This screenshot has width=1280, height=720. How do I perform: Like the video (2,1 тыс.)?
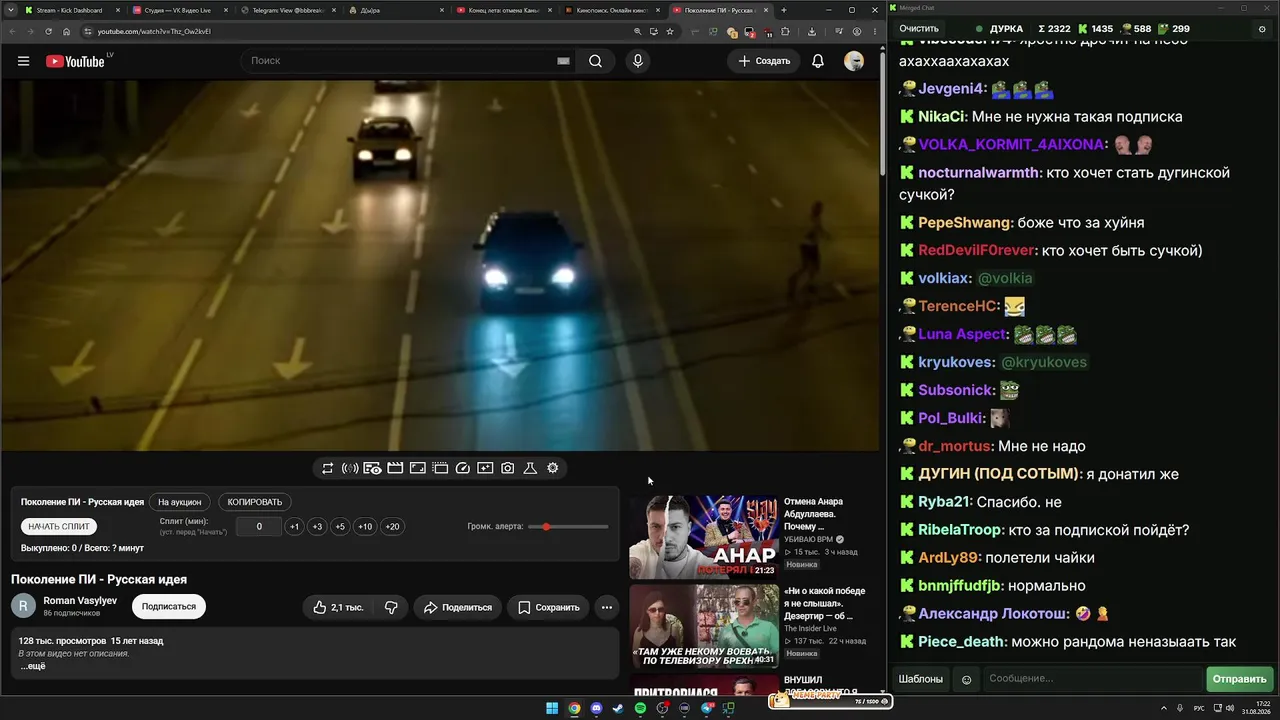(x=338, y=607)
